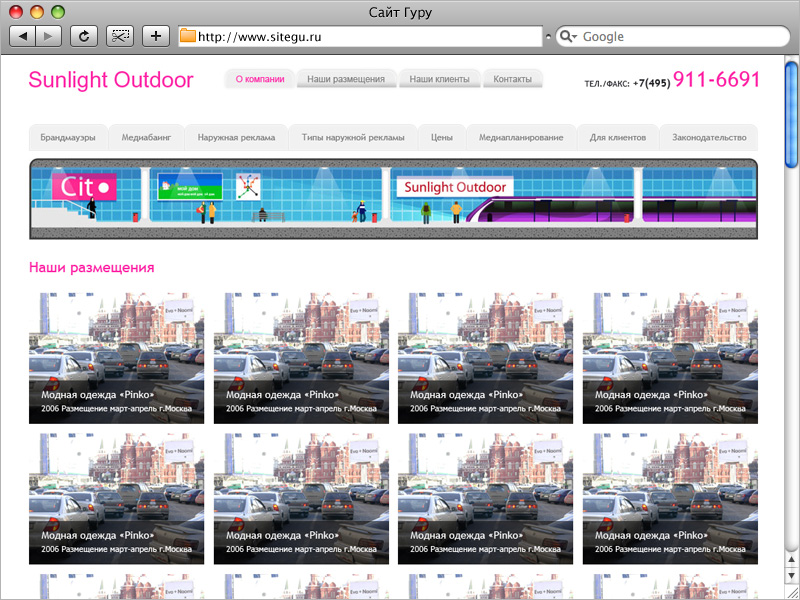Screen dimensions: 800x600
Task: Click the Sunlight Outdoor sign inside the banner
Action: coord(455,187)
